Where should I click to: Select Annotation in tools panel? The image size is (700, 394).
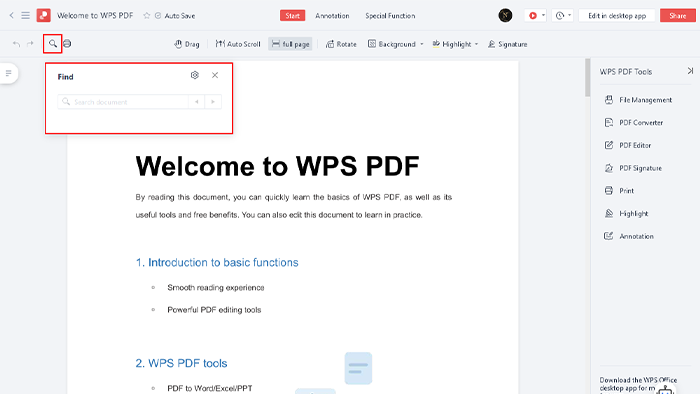pos(629,236)
